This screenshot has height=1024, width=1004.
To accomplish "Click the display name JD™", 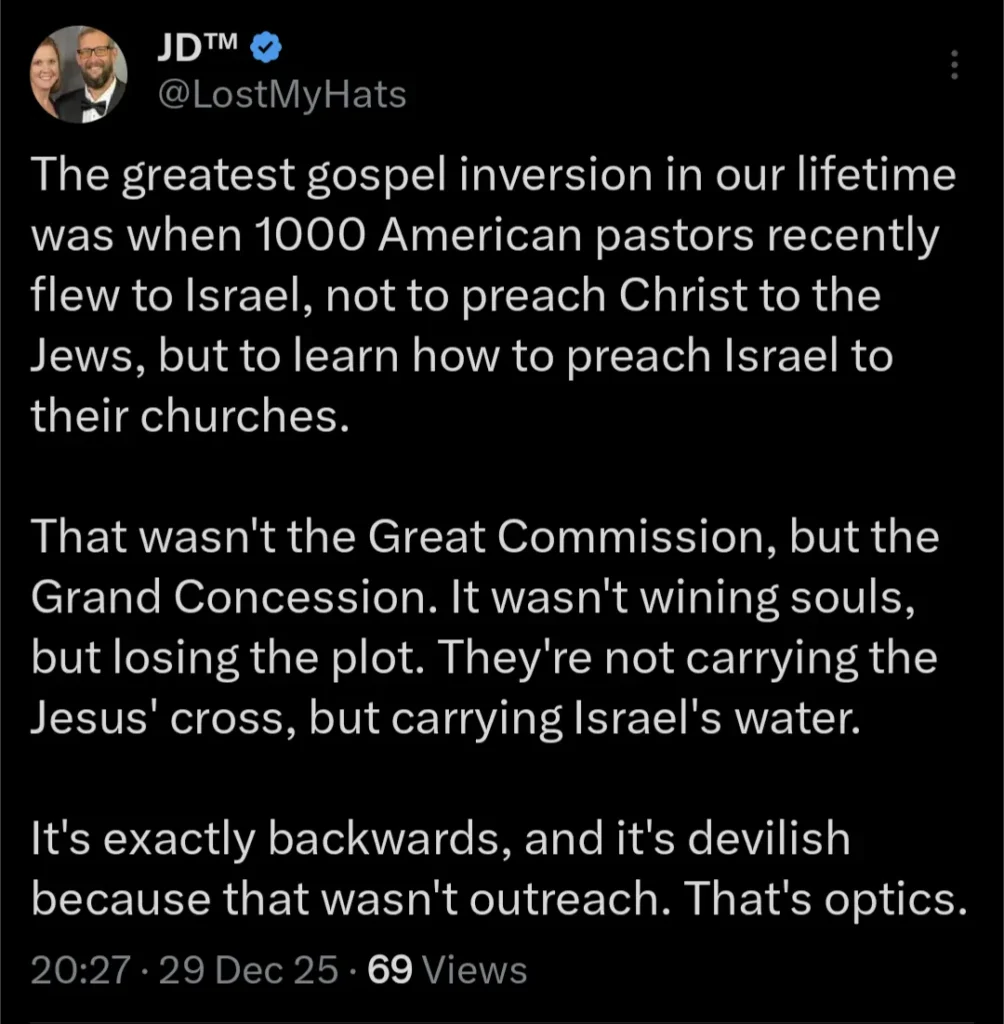I will [198, 46].
